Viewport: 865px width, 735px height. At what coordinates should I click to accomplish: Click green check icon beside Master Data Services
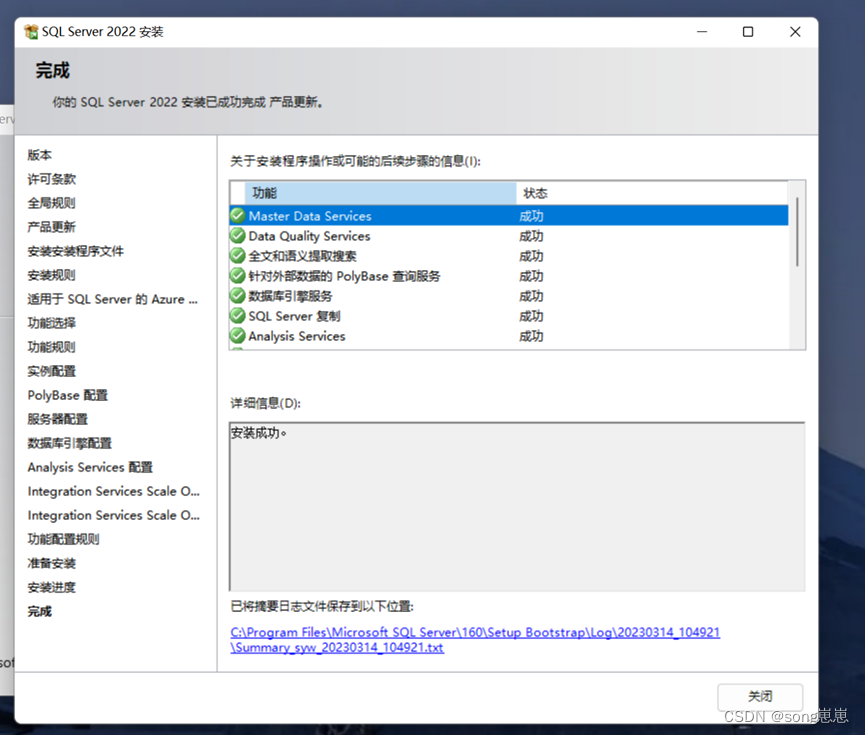238,215
